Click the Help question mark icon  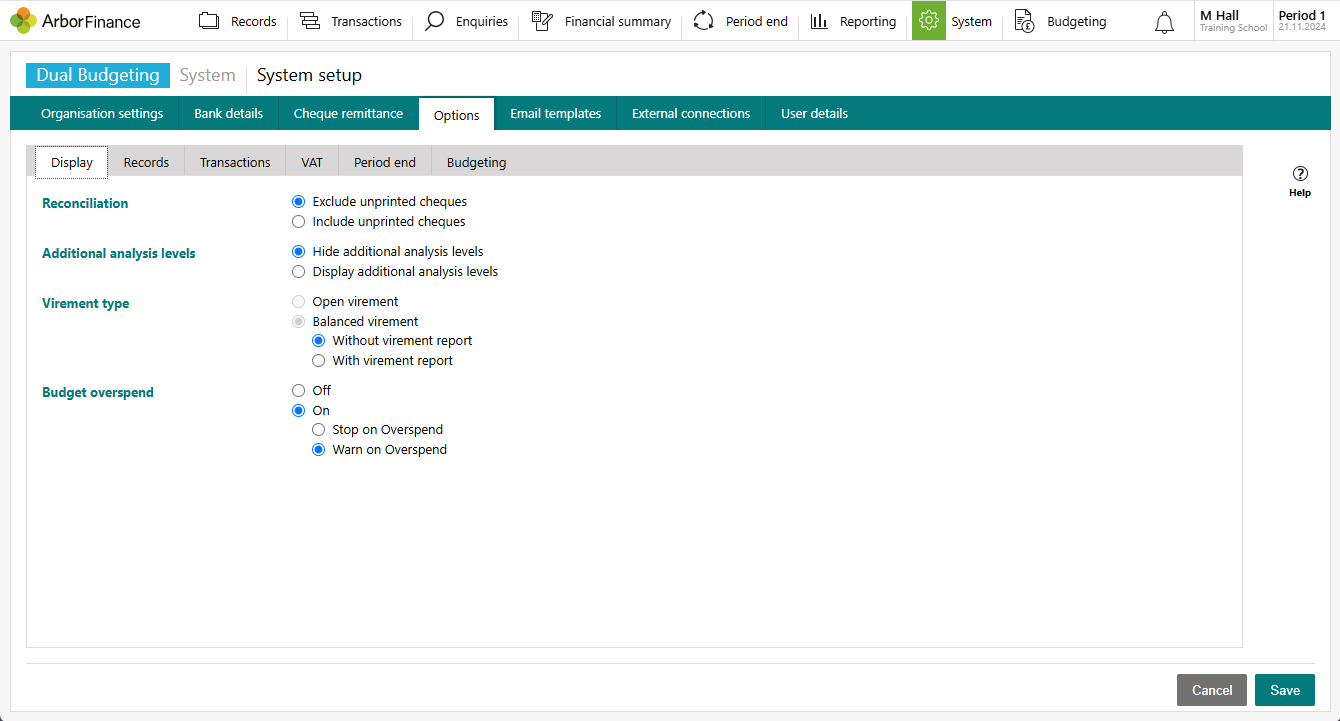pos(1299,173)
